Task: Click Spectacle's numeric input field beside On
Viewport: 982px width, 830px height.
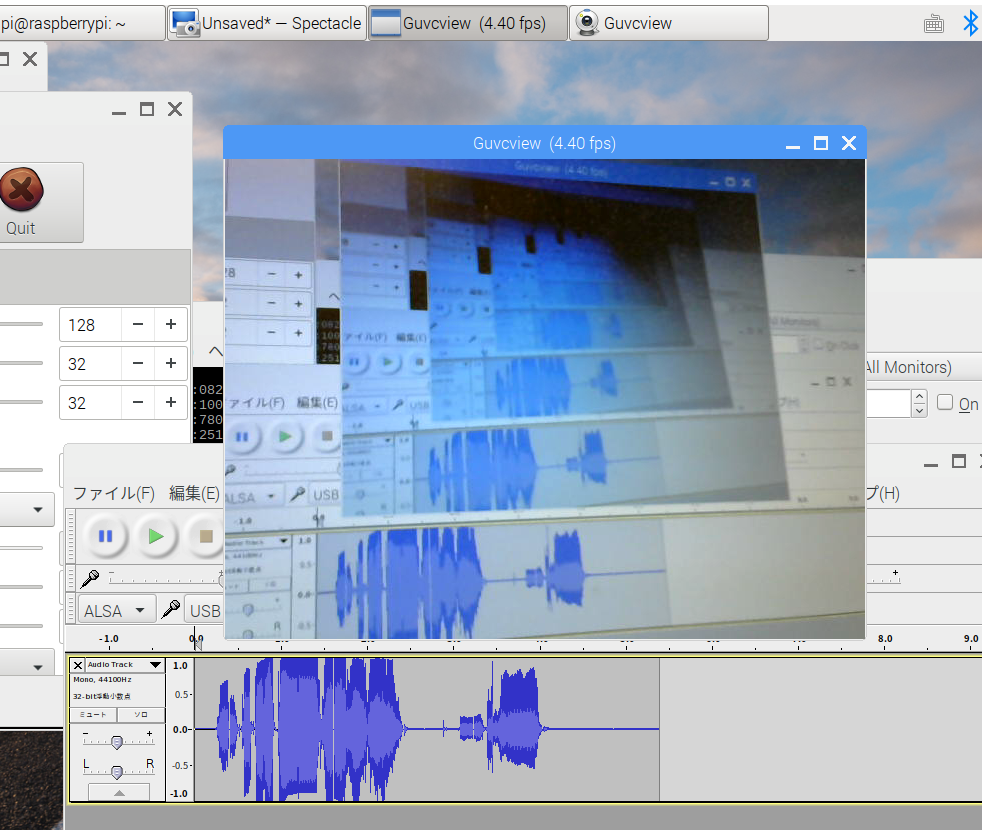Action: pyautogui.click(x=889, y=403)
